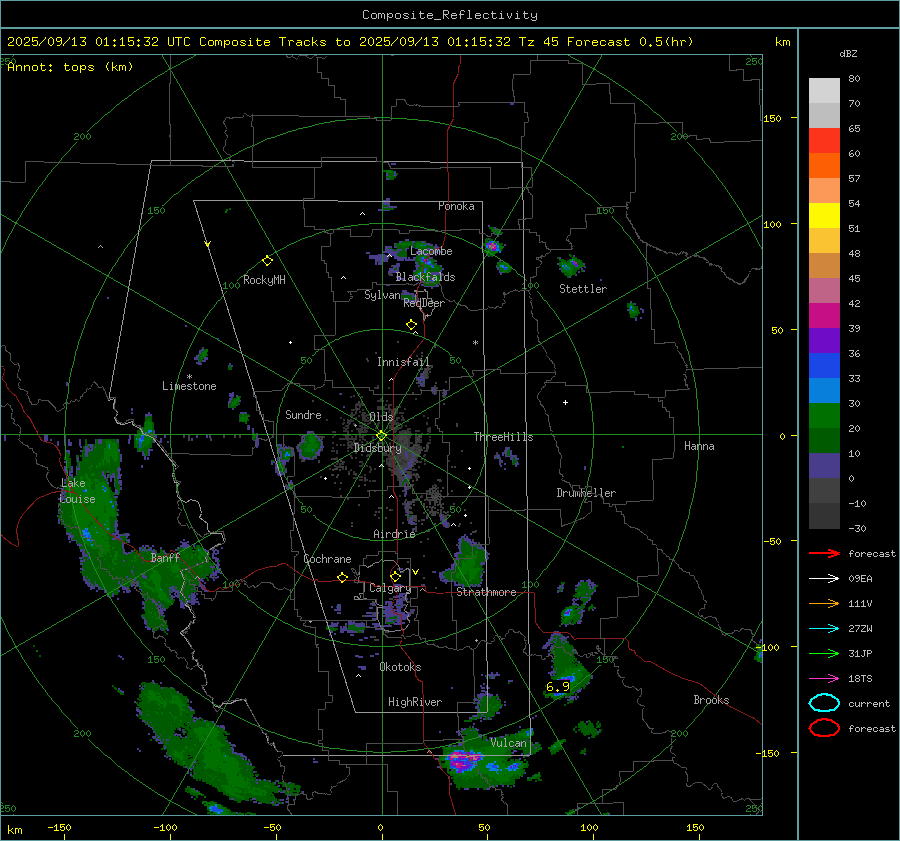Viewport: 900px width, 841px height.
Task: Click the orange 111V arrow icon
Action: click(x=824, y=603)
